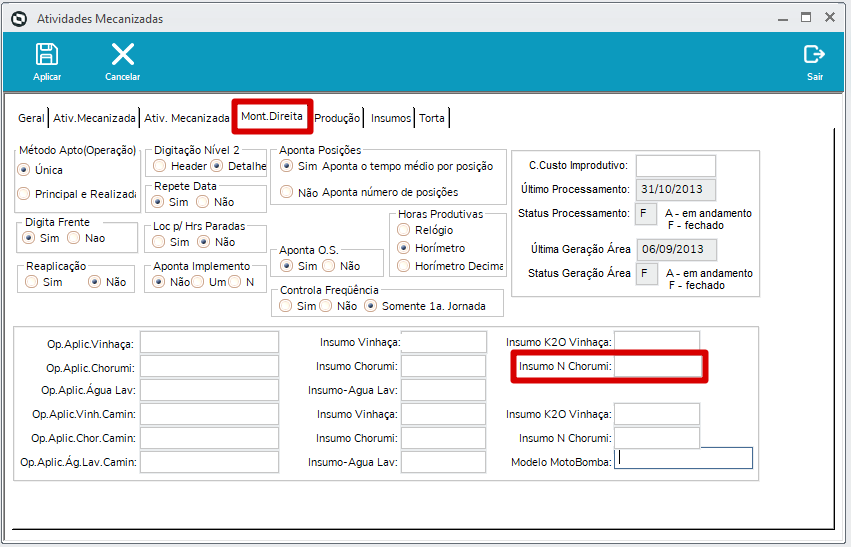851x547 pixels.
Task: Click the first Insumo-Agua Lav field
Action: click(444, 390)
